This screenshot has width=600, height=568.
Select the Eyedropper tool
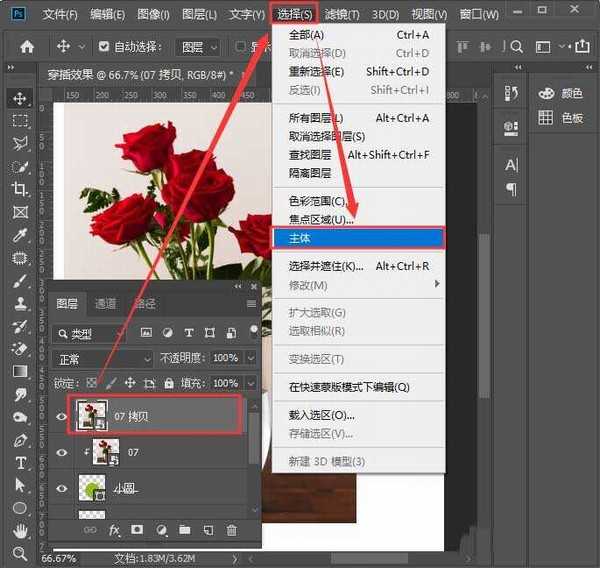point(19,235)
